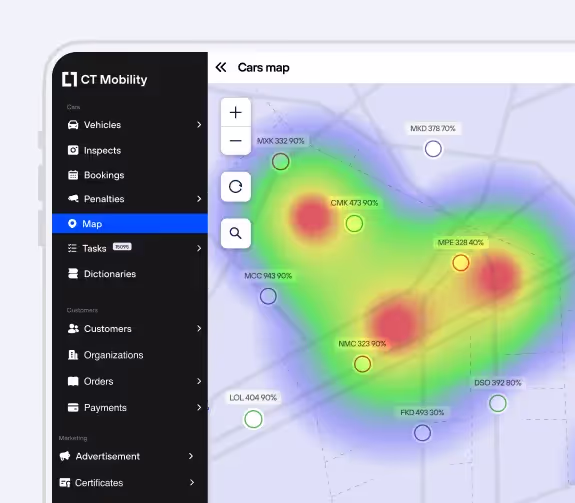Click the 'MXK 332 90%' label
575x503 pixels.
click(x=281, y=141)
